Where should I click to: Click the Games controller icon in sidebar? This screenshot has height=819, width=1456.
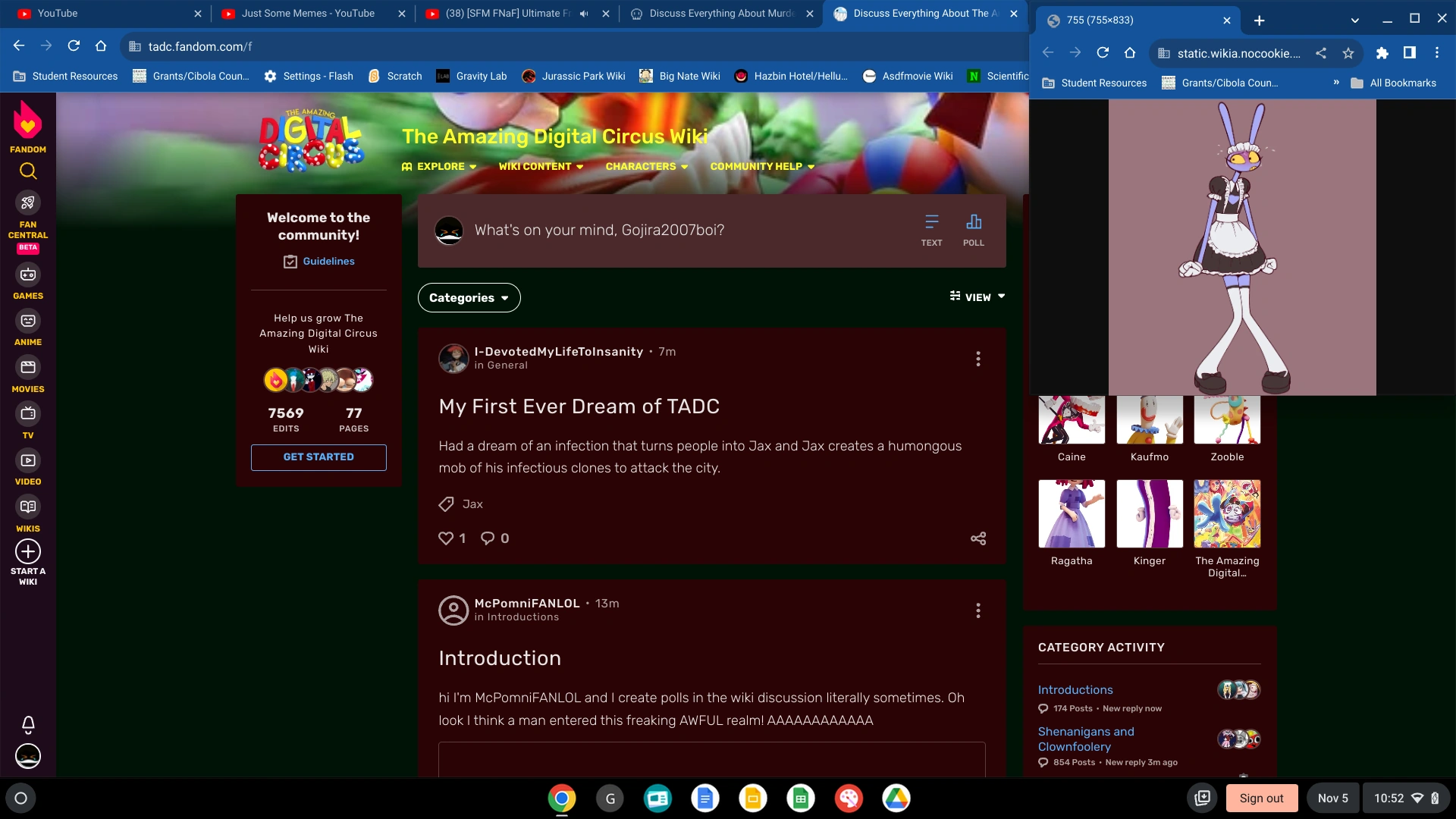pos(28,275)
